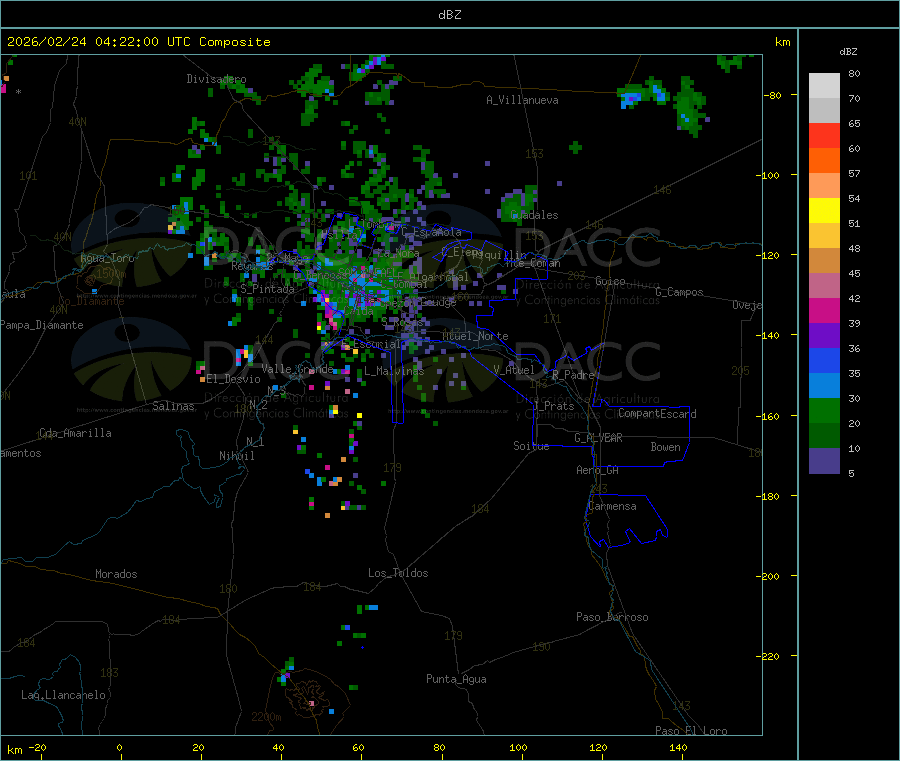900x761 pixels.
Task: Click the yellow 51 dBZ legend swatch
Action: [824, 211]
